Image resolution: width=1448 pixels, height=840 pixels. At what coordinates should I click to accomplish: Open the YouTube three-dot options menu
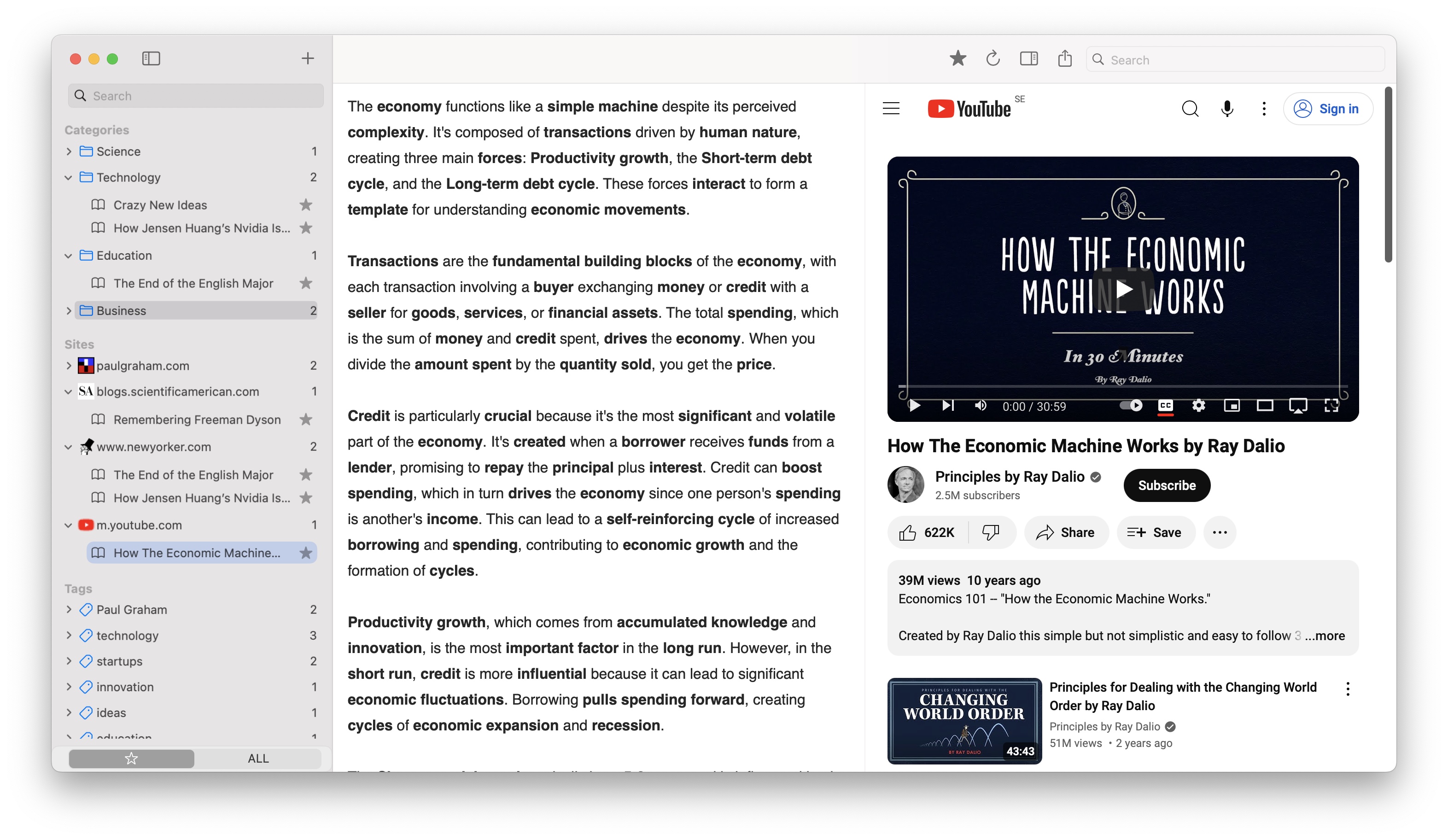[x=1264, y=109]
